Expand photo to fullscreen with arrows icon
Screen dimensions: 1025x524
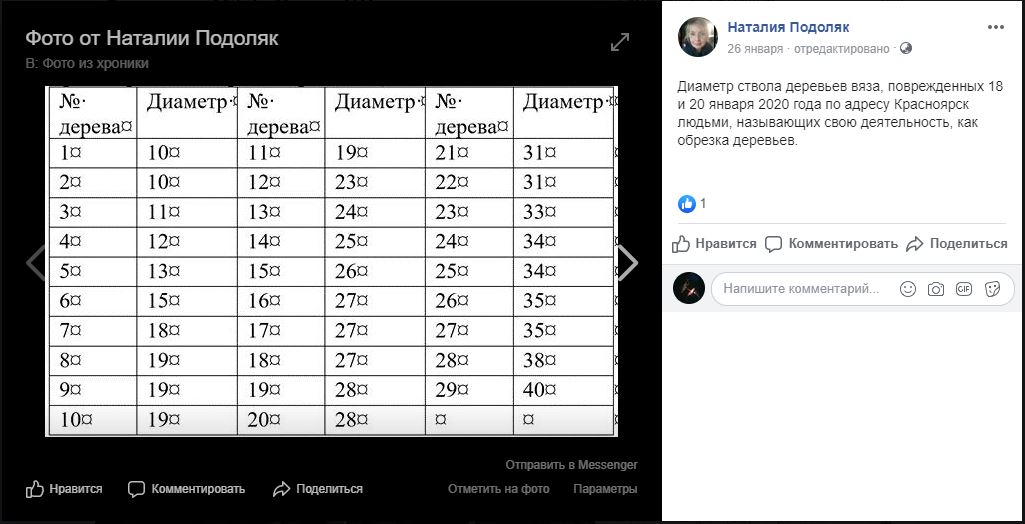point(620,42)
